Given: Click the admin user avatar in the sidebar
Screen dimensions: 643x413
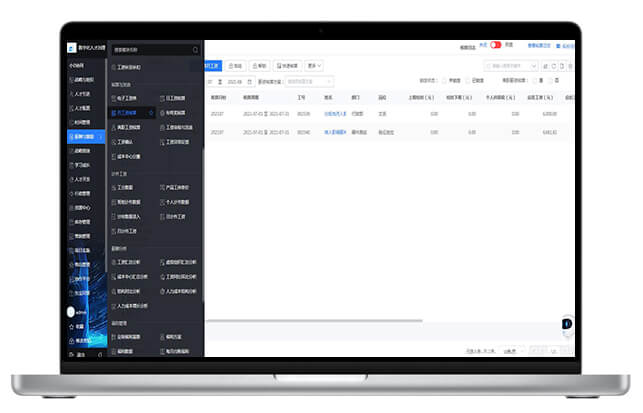Looking at the screenshot, I should point(71,311).
